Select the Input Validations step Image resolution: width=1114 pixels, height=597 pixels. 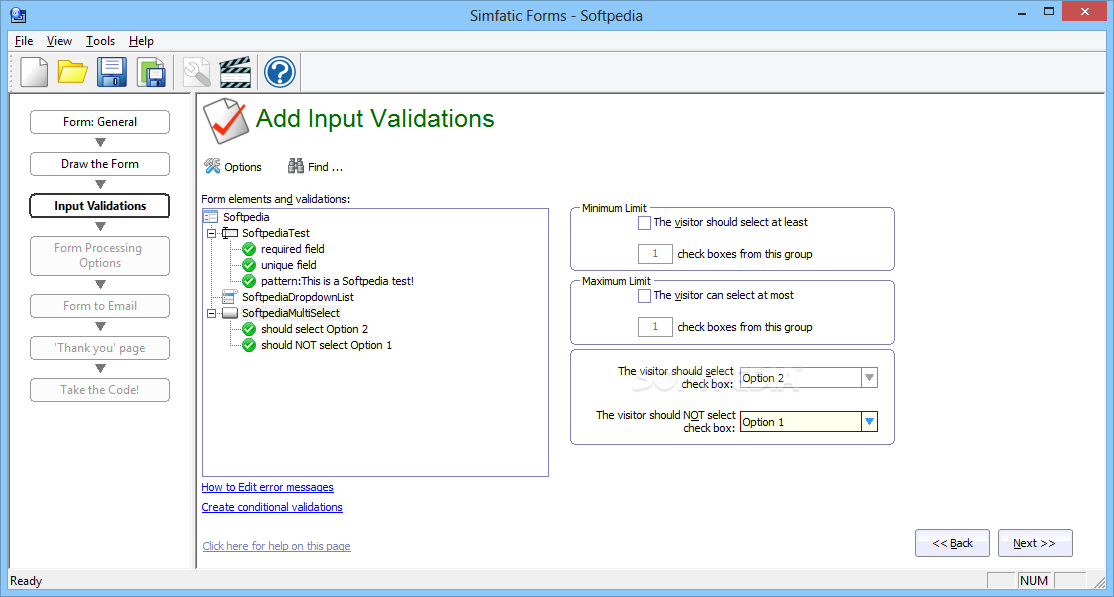[x=100, y=205]
